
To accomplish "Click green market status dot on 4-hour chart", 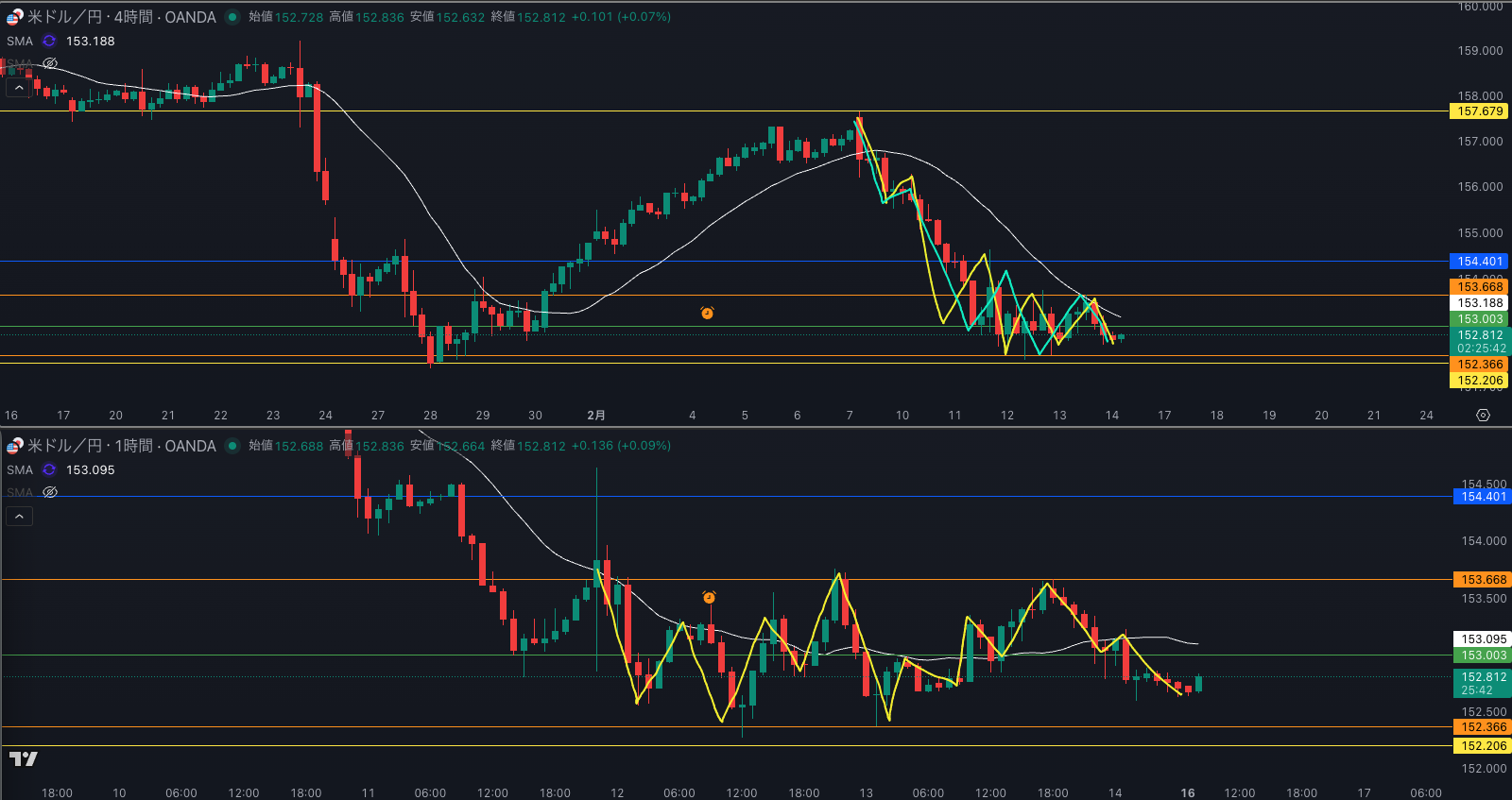I will 232,17.
